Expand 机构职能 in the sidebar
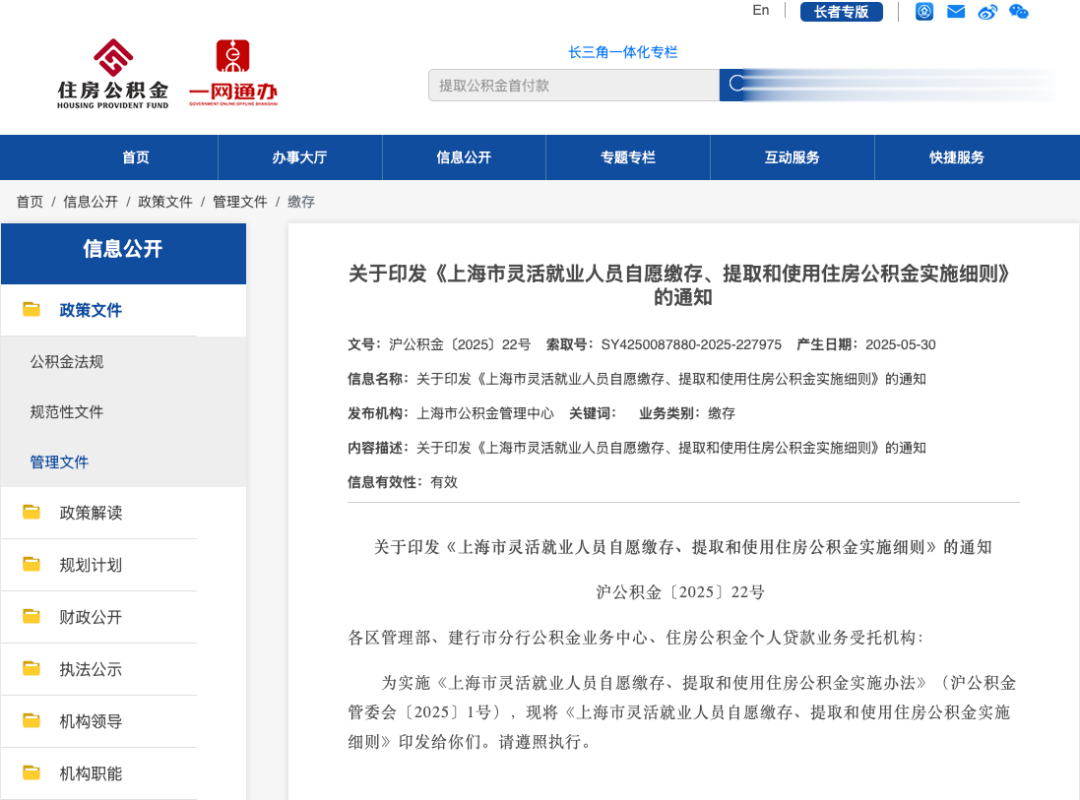Viewport: 1080px width, 800px height. (90, 774)
